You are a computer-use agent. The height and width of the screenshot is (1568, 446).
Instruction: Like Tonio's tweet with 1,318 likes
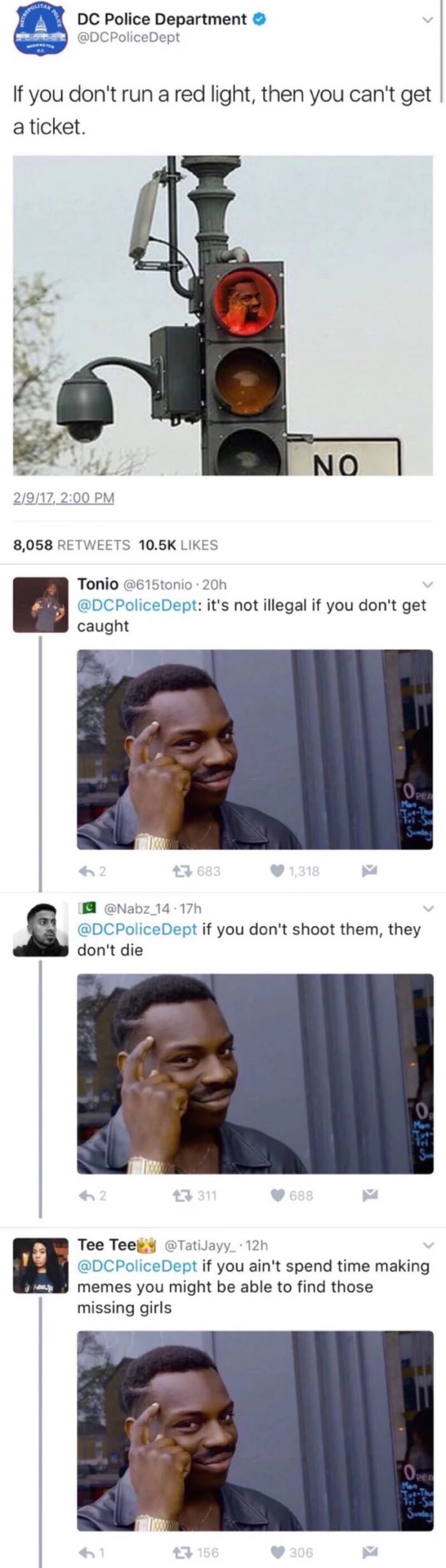click(x=277, y=871)
